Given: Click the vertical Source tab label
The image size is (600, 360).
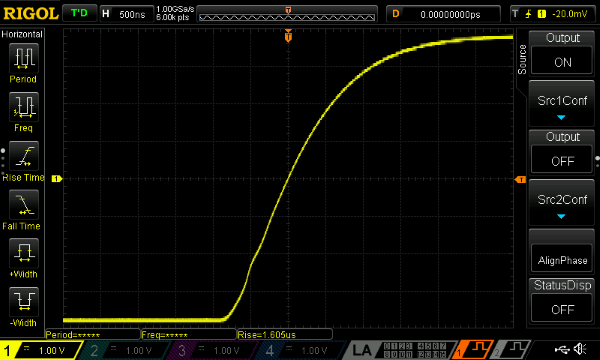Looking at the screenshot, I should (x=522, y=59).
